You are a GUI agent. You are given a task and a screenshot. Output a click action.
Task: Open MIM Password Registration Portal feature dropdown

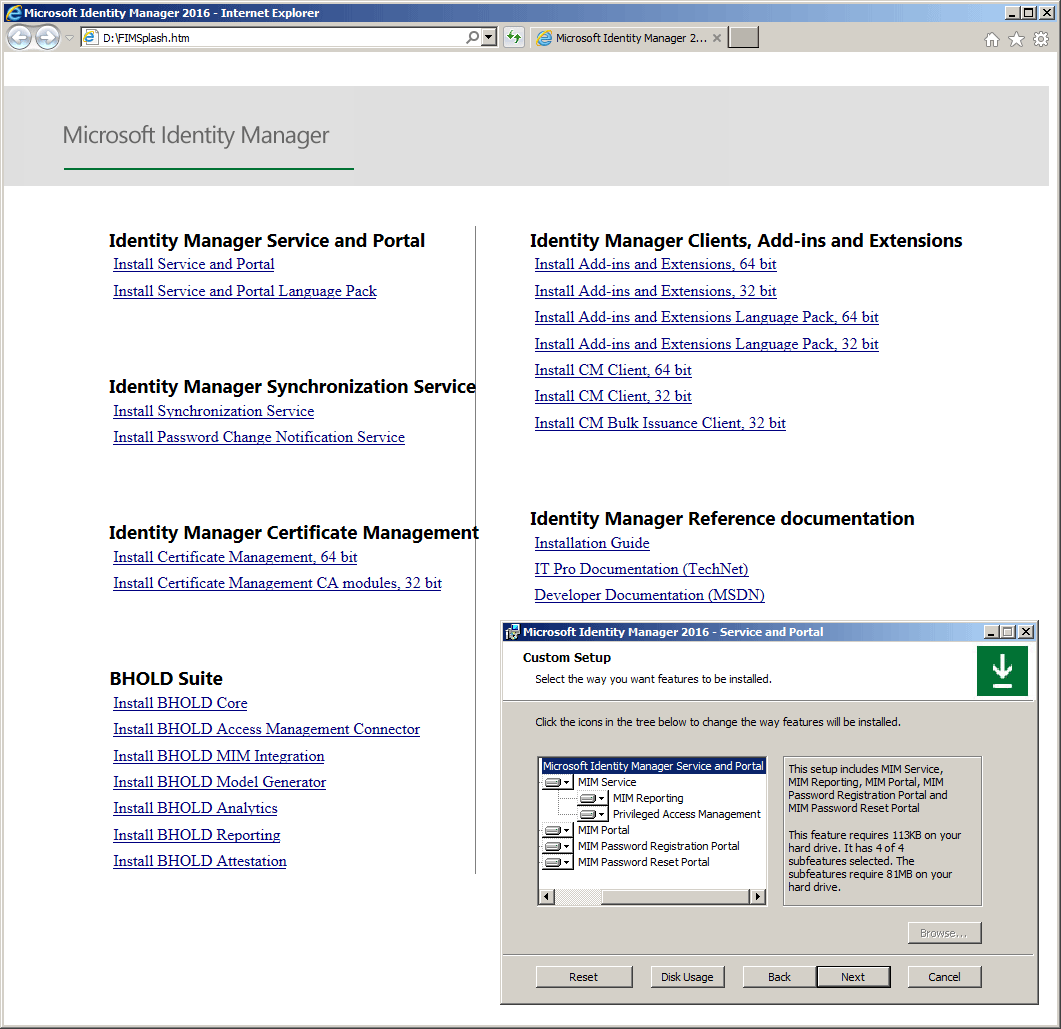coord(558,846)
